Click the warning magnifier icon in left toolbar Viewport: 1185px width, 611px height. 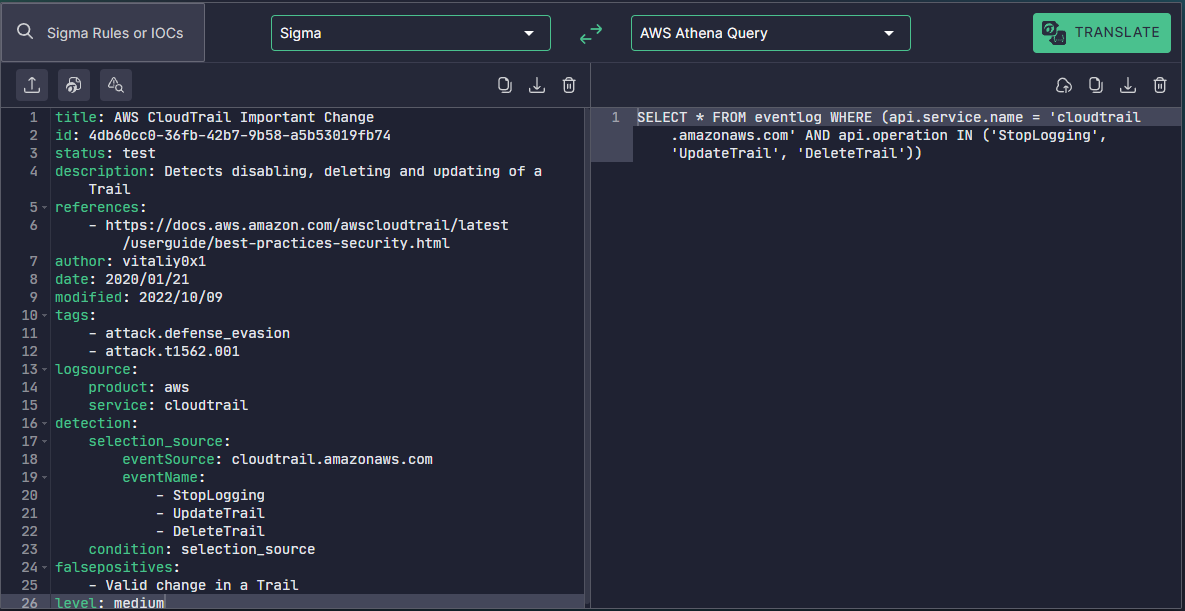pyautogui.click(x=116, y=85)
